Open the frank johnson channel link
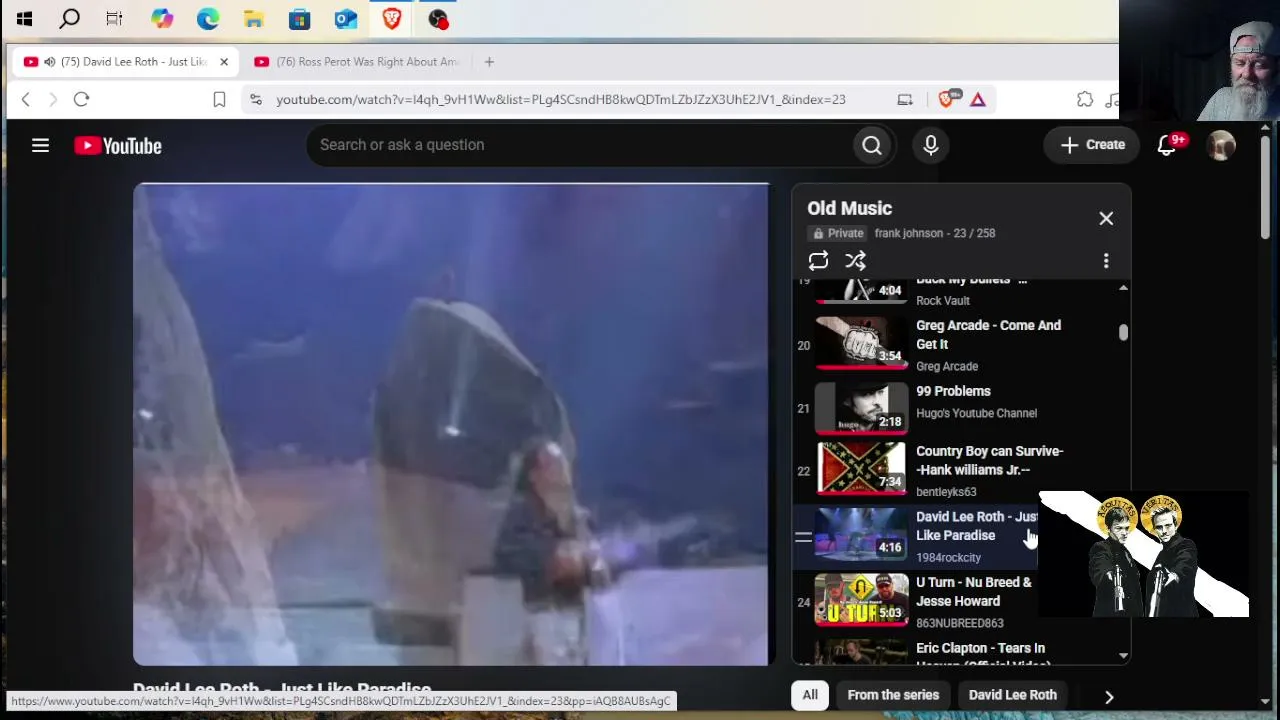The image size is (1280, 720). [909, 233]
